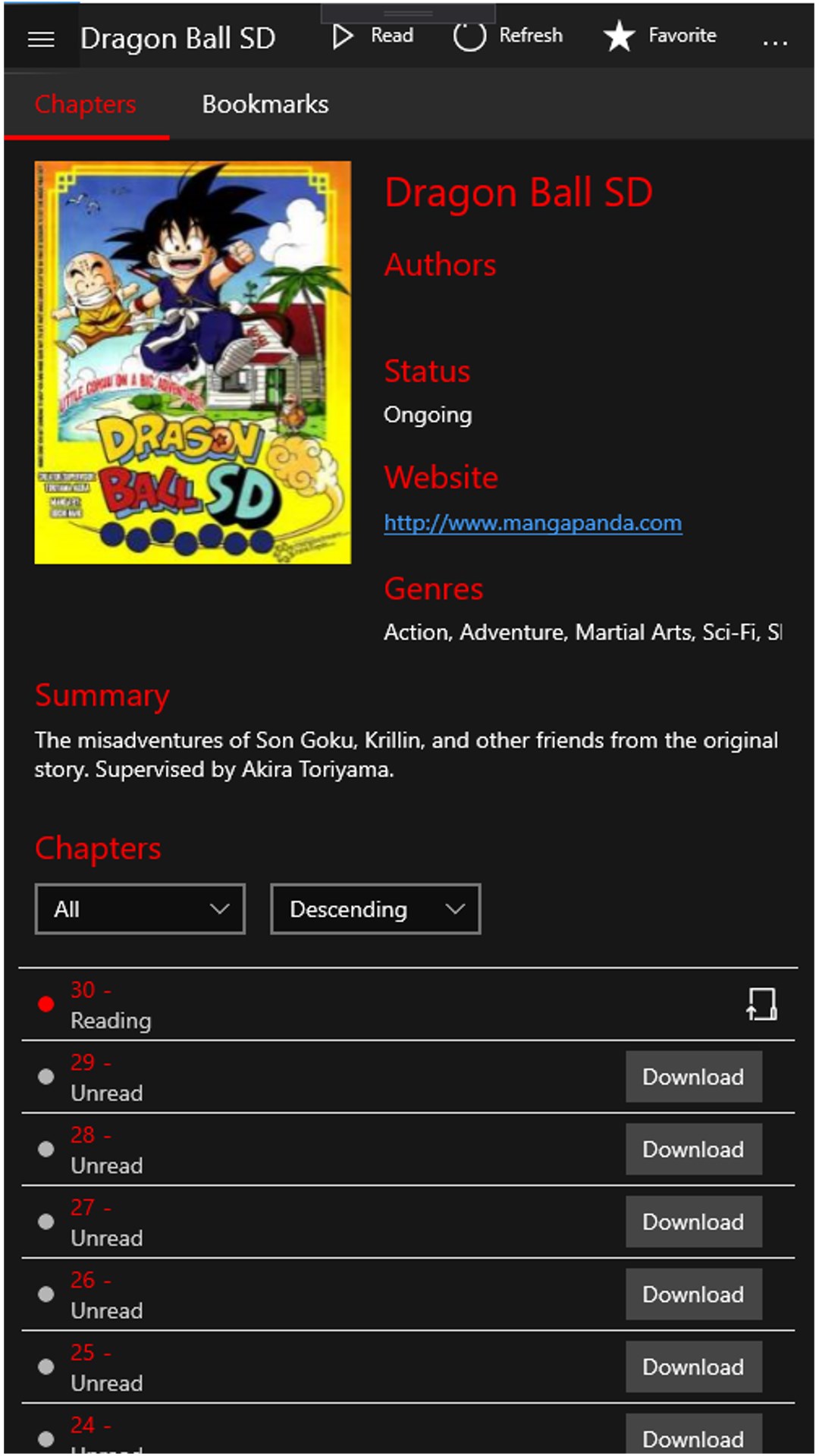This screenshot has height=1456, width=819.
Task: Click the genres list text
Action: pyautogui.click(x=582, y=632)
